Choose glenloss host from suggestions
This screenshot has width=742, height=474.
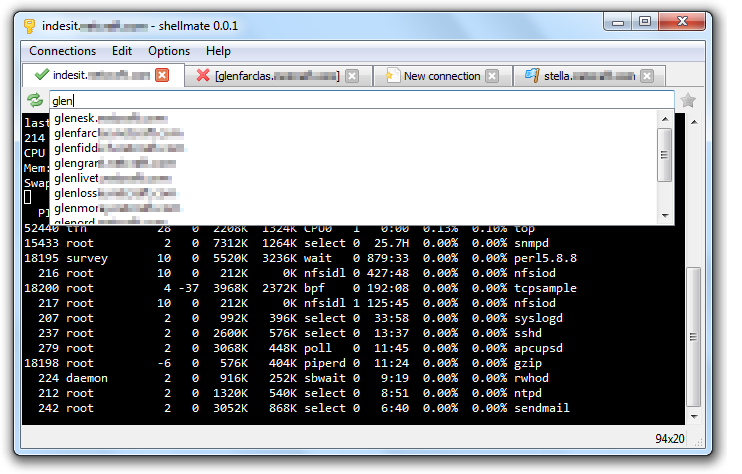point(354,193)
